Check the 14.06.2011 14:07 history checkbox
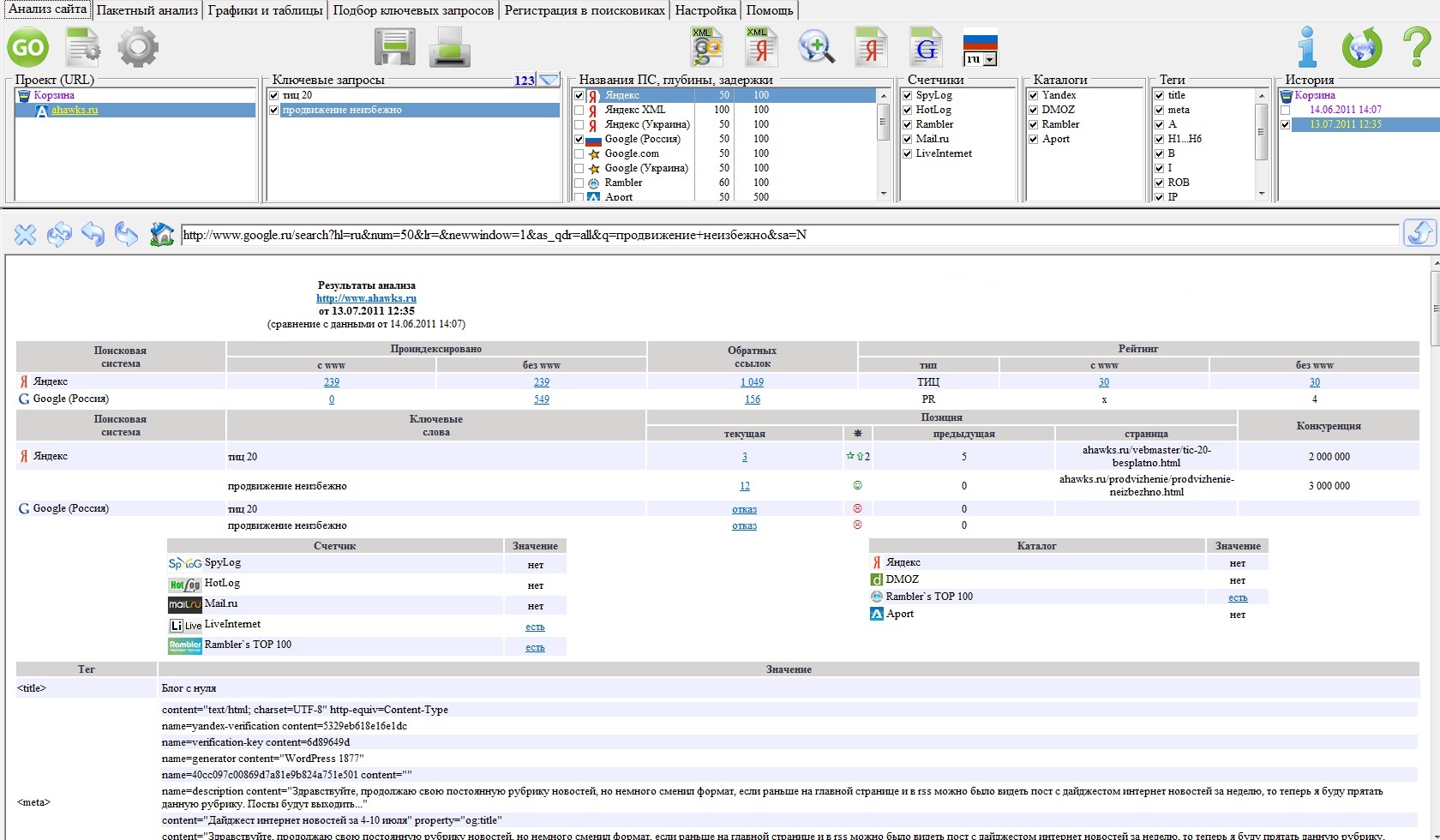Image resolution: width=1440 pixels, height=840 pixels. click(1285, 110)
